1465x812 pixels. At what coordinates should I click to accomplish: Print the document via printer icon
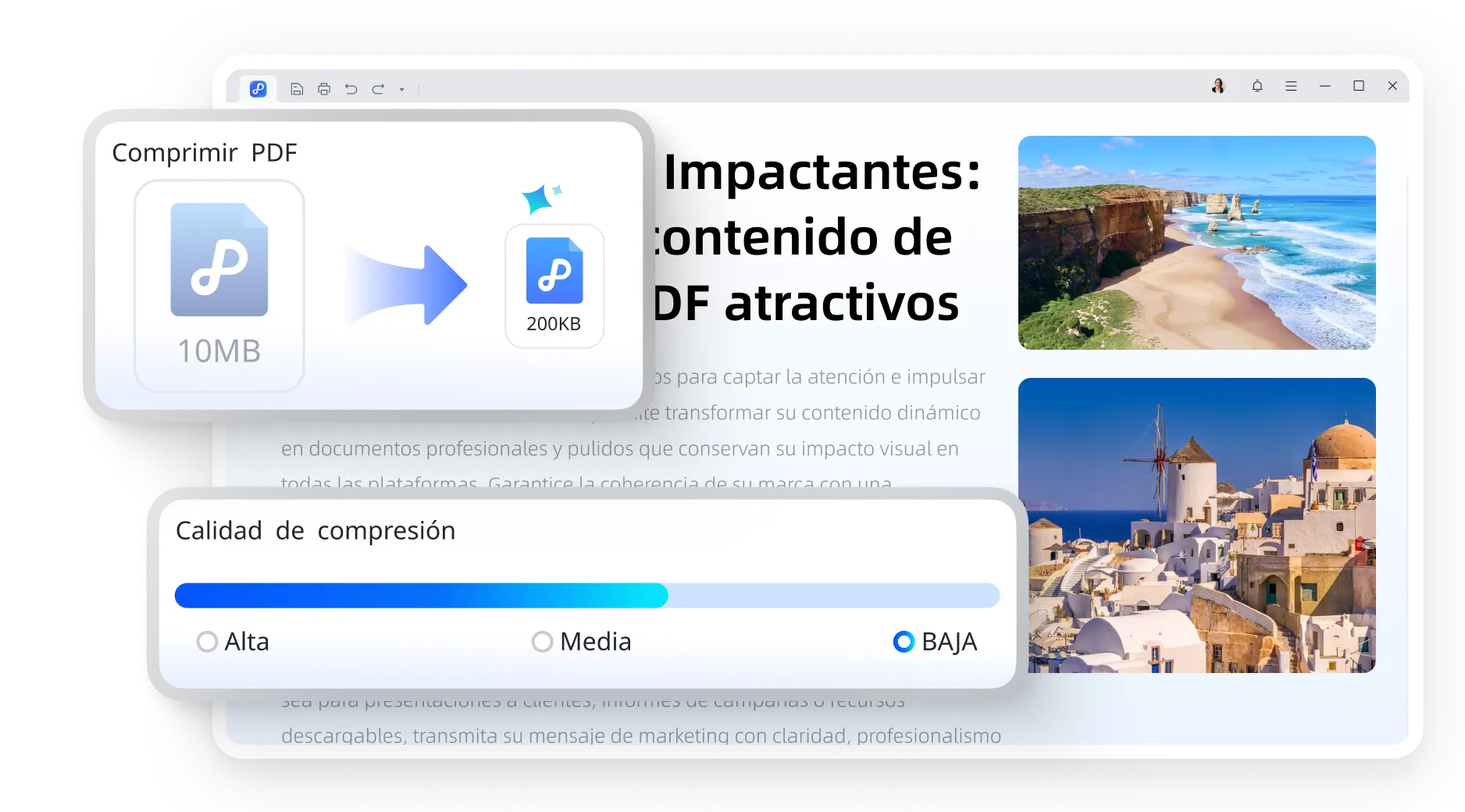(324, 89)
